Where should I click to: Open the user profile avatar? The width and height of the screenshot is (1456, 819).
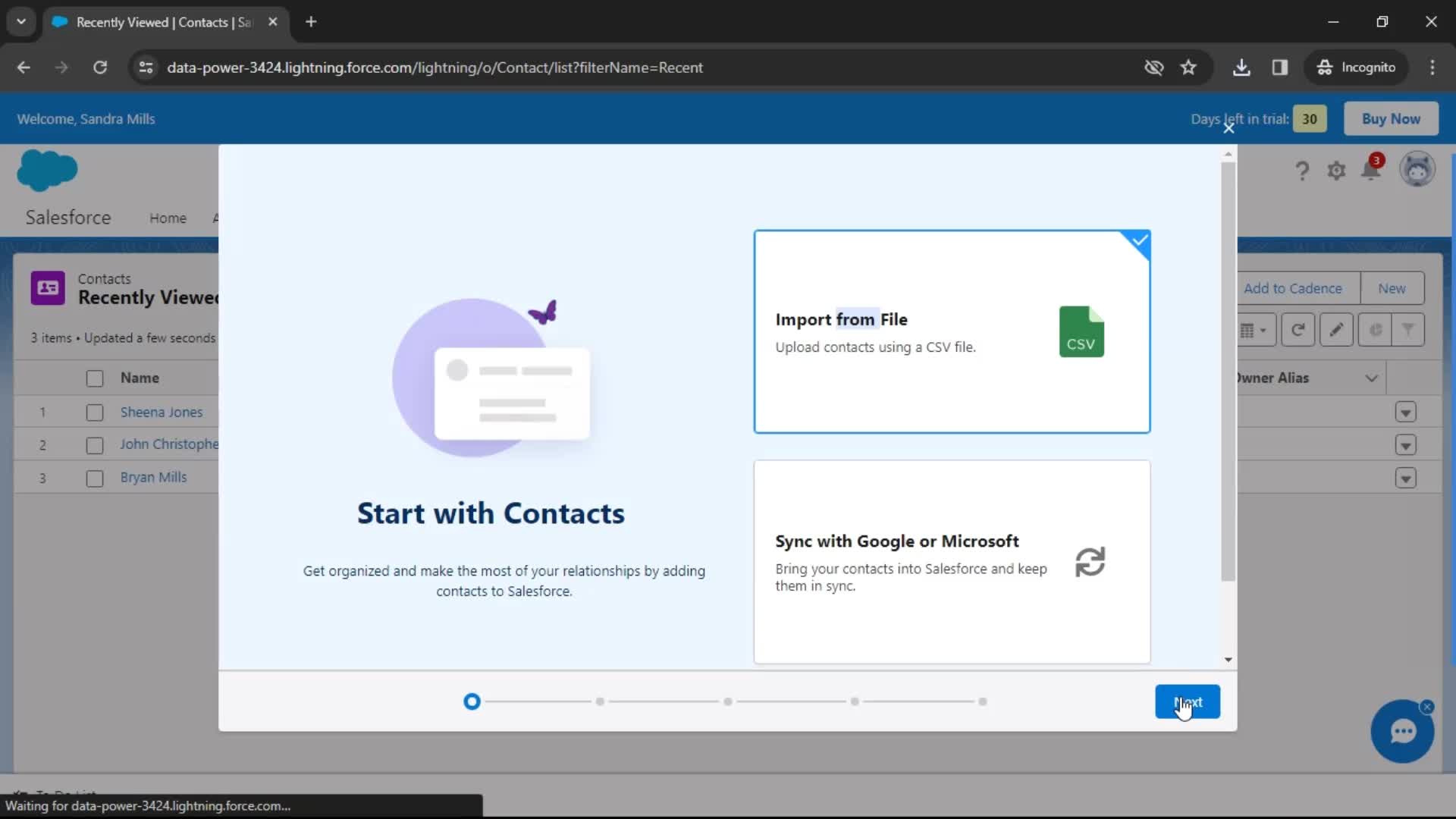pos(1417,169)
